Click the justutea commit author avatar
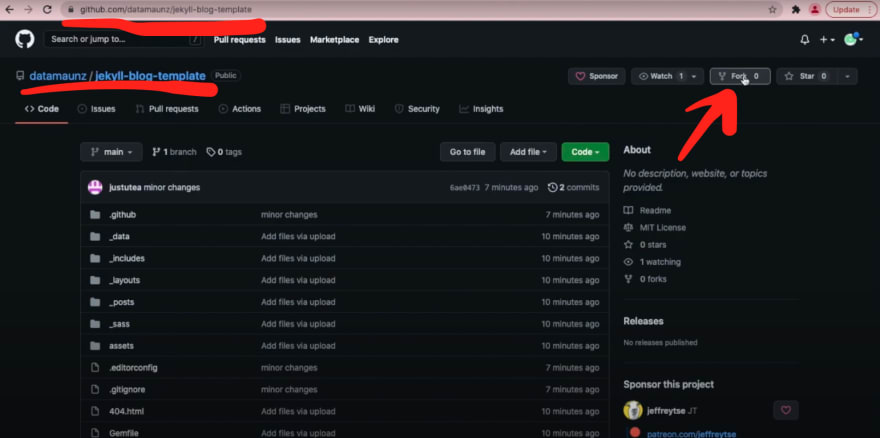Screen dimensions: 880x438 click(95, 188)
